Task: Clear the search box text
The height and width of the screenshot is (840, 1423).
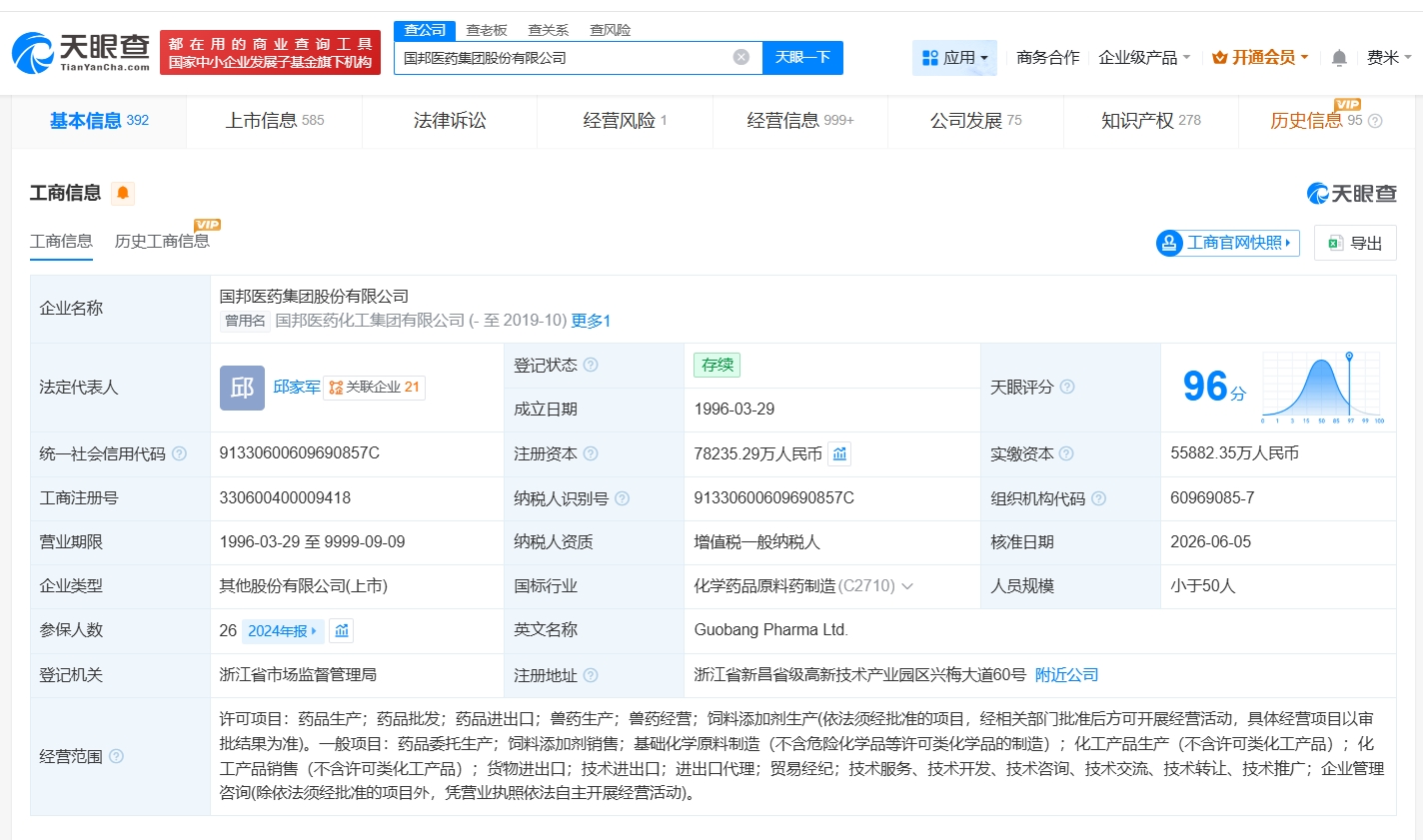Action: click(x=741, y=57)
